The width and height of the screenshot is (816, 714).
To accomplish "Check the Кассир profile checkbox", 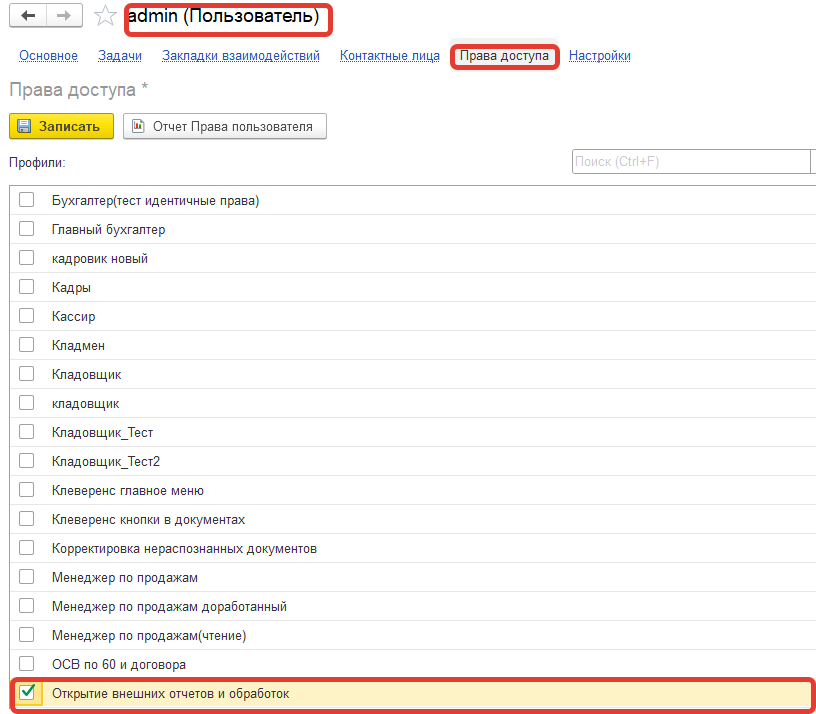I will click(27, 316).
